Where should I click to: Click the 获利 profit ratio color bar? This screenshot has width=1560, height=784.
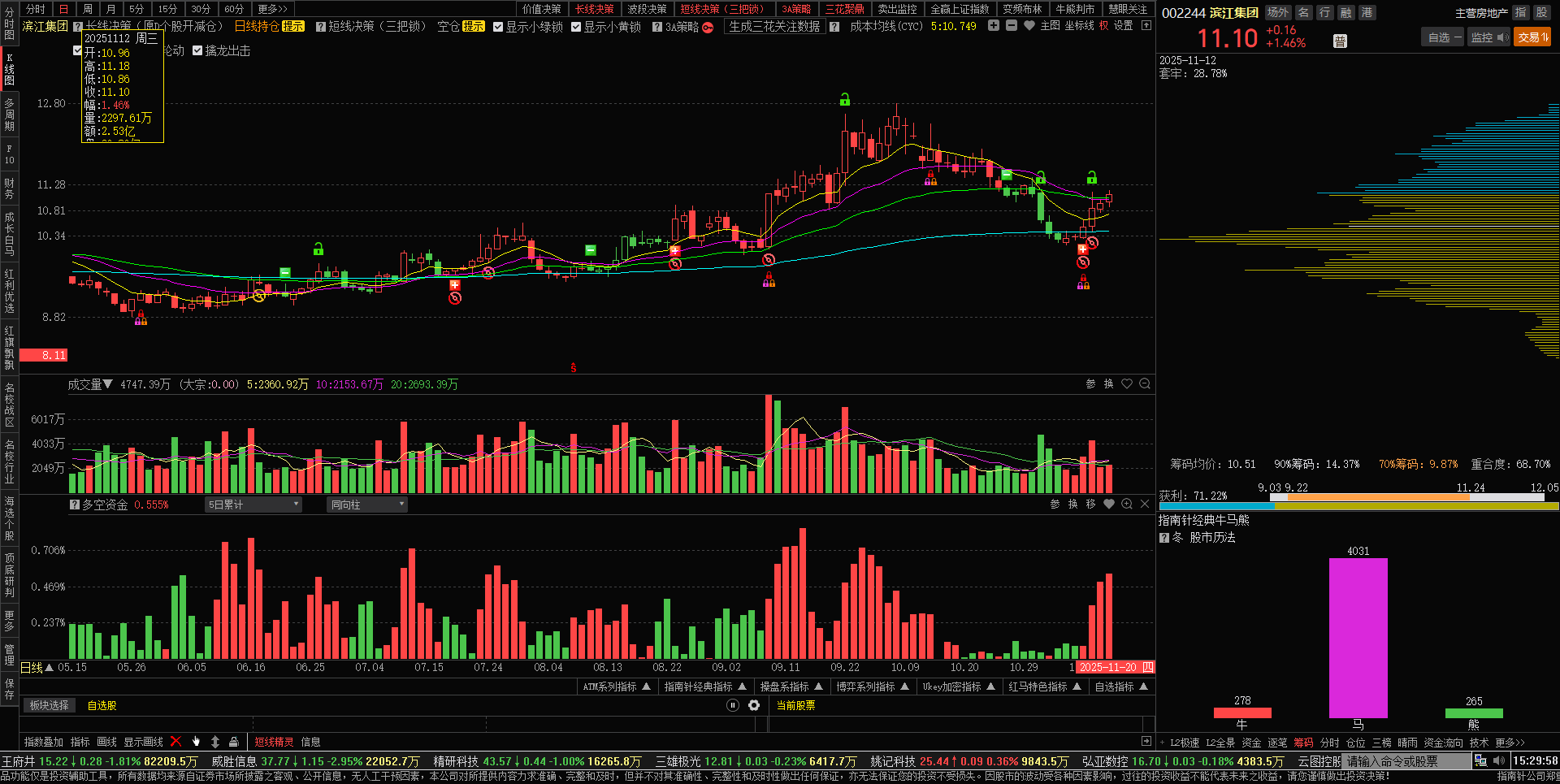click(1358, 506)
